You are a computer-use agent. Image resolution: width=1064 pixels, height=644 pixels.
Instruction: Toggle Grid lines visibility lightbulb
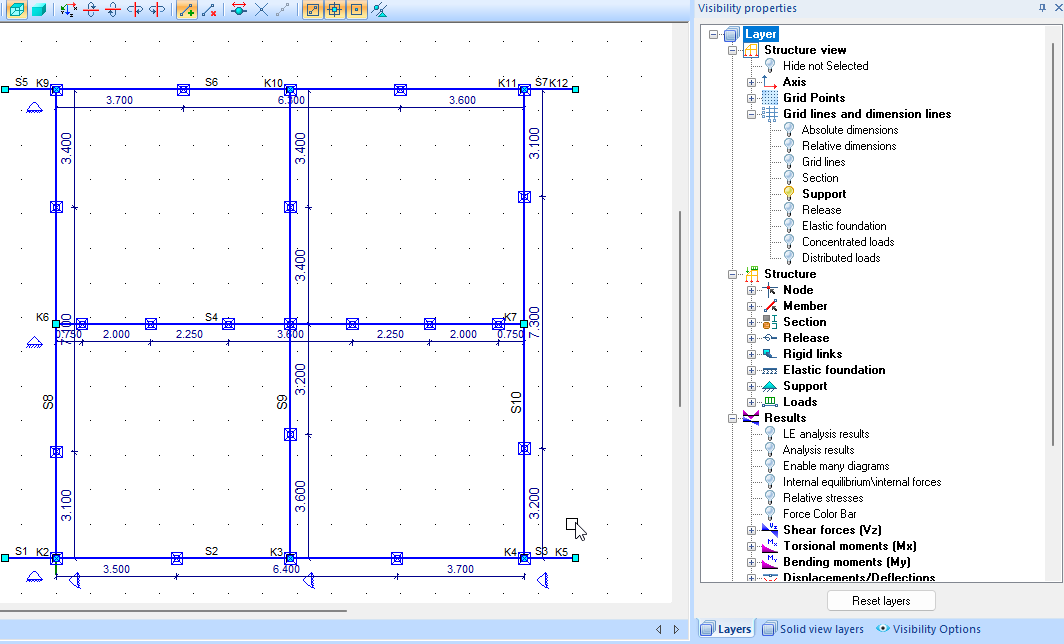click(789, 162)
